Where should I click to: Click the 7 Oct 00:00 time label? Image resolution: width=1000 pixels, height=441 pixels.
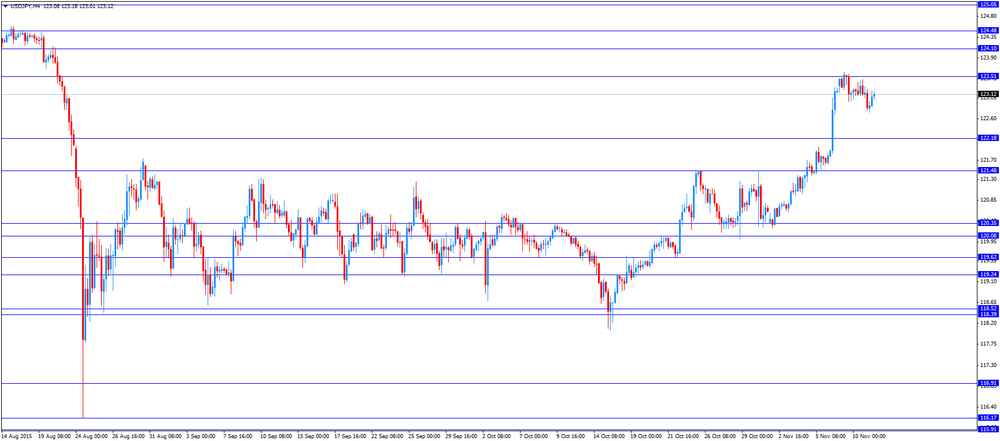534,437
